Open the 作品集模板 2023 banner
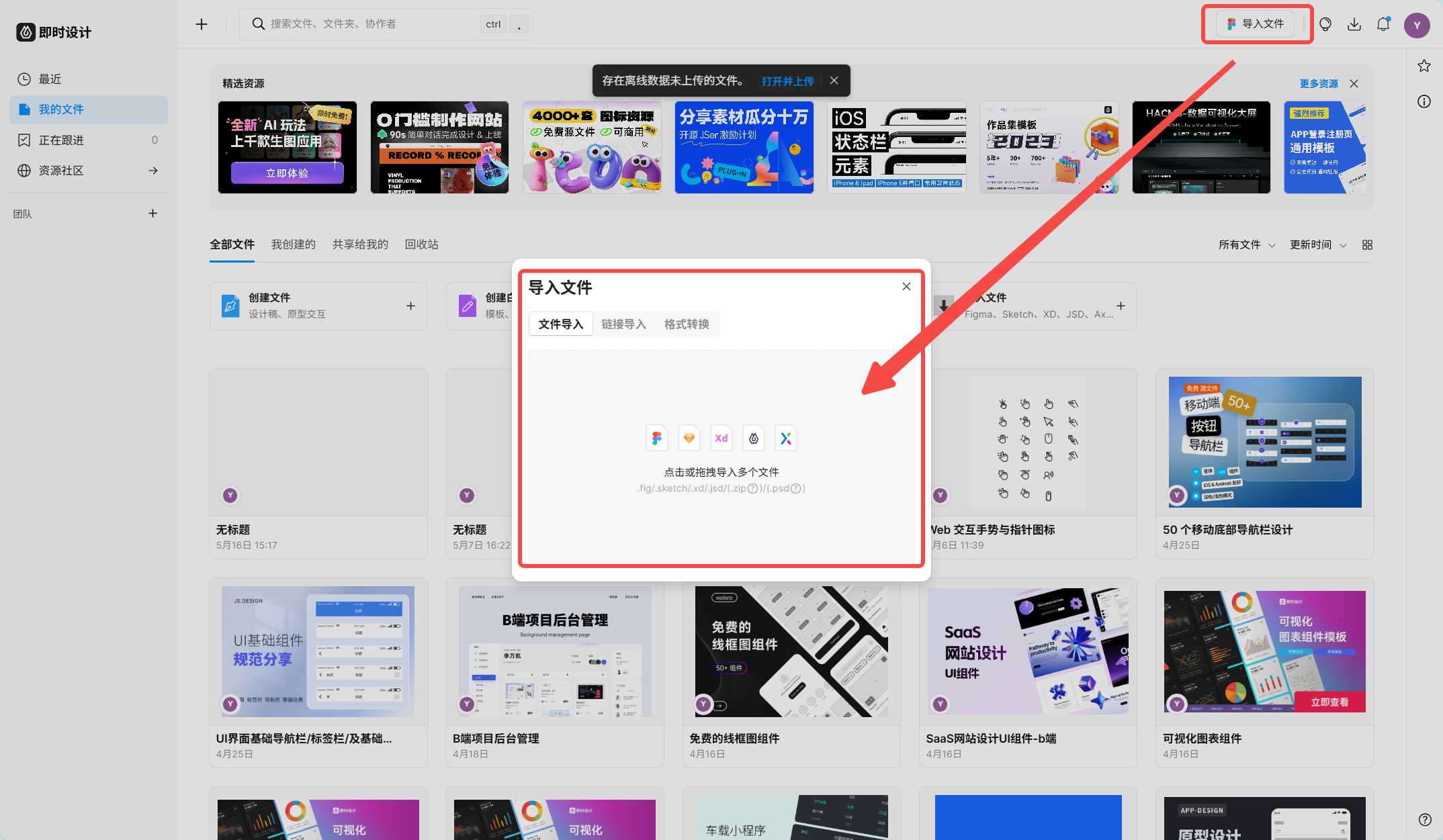 pos(1049,147)
